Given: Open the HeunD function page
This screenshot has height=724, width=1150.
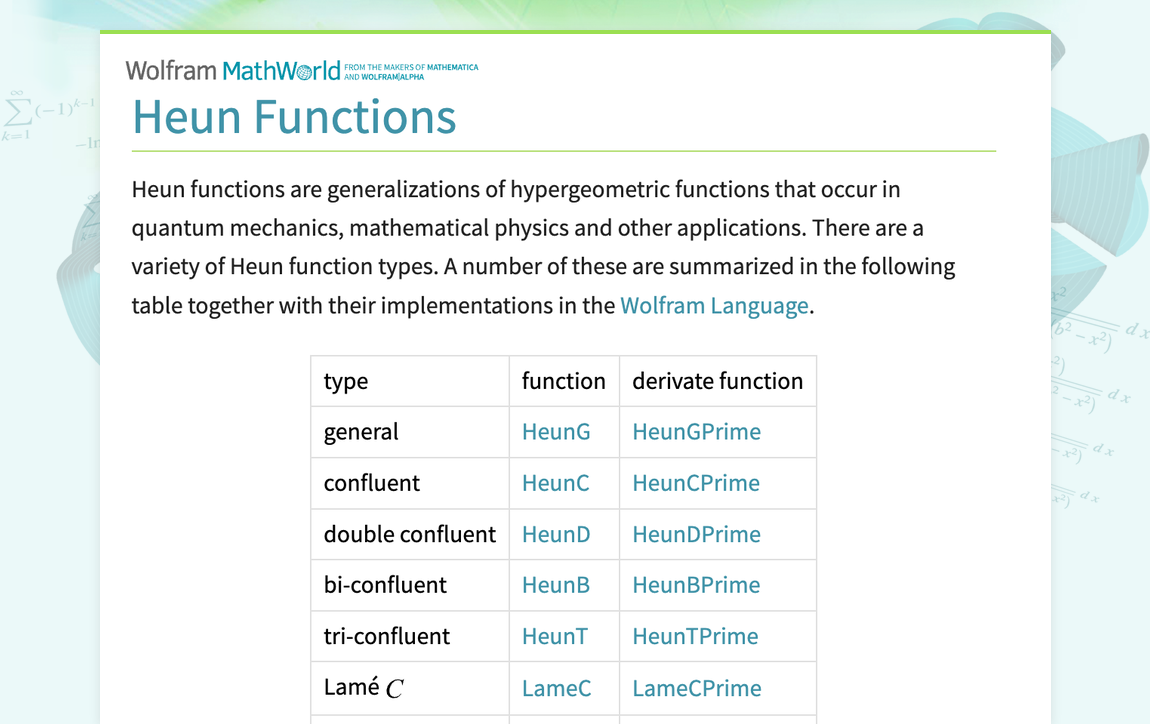Looking at the screenshot, I should (x=556, y=534).
